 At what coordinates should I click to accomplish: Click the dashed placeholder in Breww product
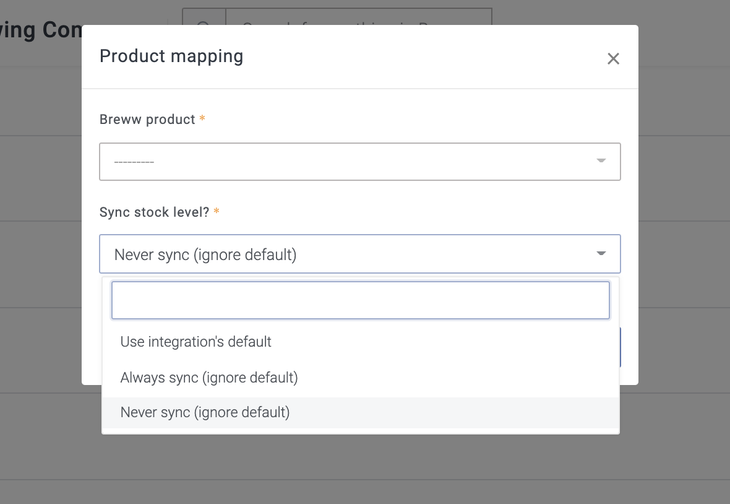tap(134, 162)
